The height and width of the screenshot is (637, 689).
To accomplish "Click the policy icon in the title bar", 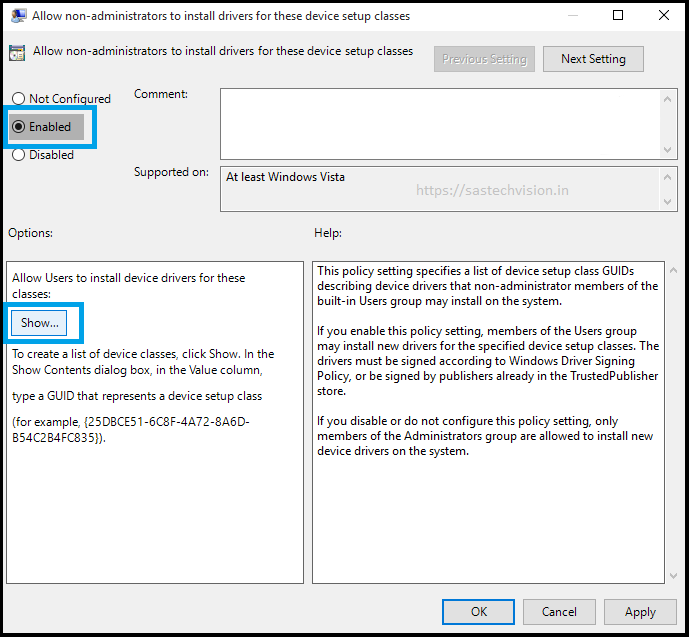I will [x=17, y=16].
